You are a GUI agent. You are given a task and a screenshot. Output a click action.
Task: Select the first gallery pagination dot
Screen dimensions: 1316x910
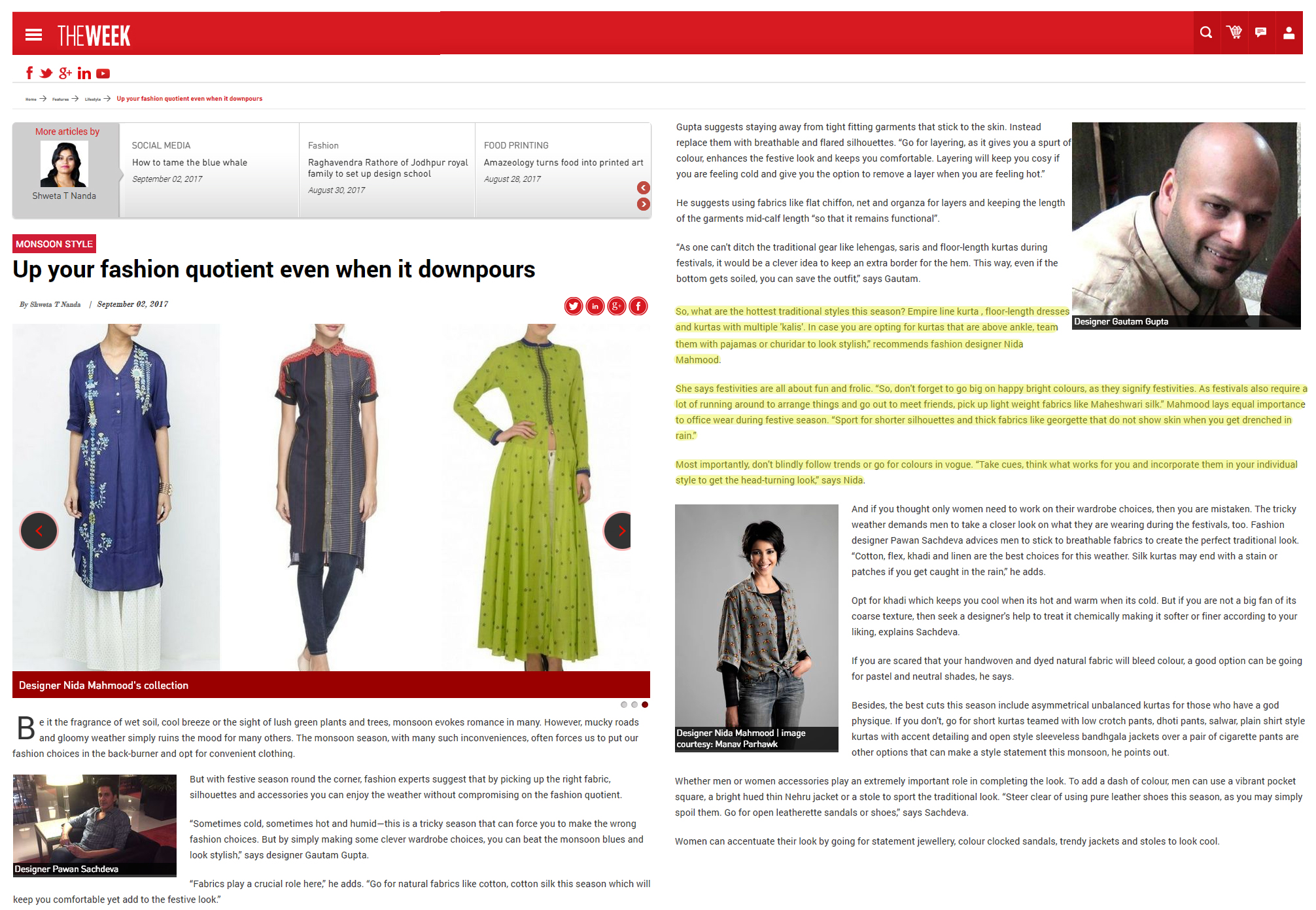pyautogui.click(x=624, y=705)
